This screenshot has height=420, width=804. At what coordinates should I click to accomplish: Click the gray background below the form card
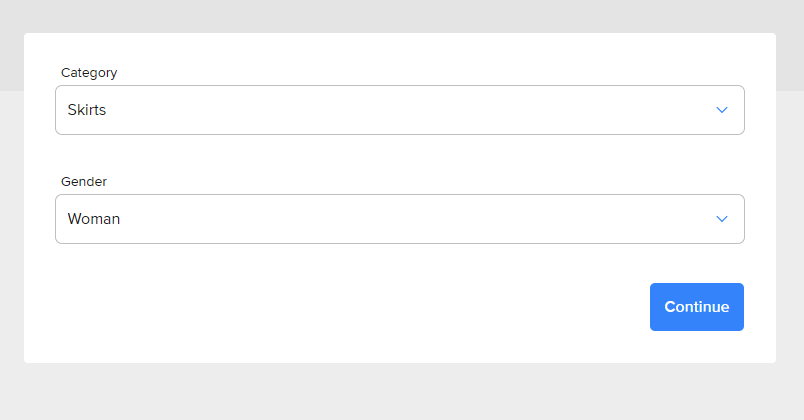400,392
